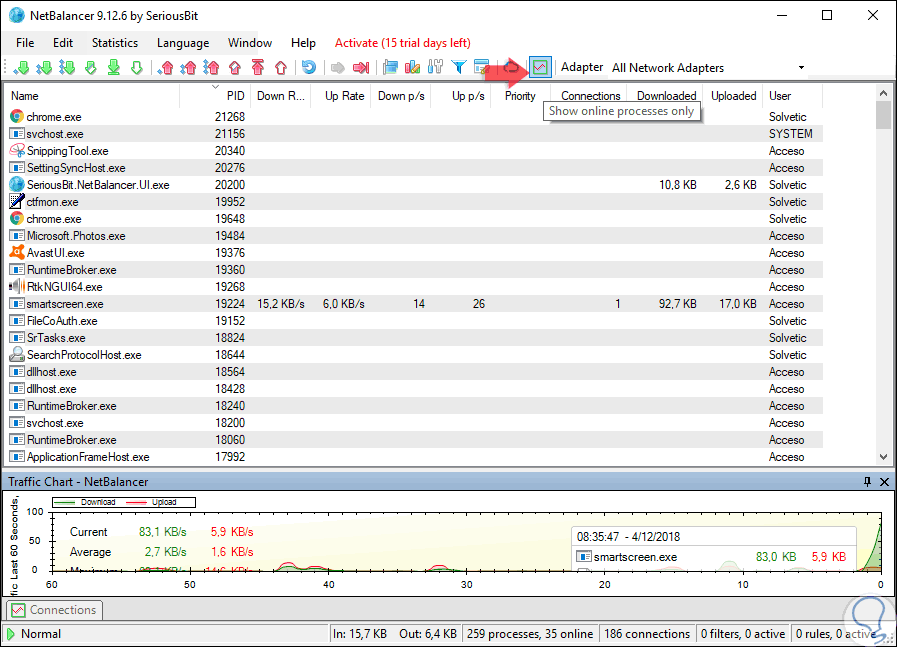
Task: Open the Help menu
Action: 303,43
